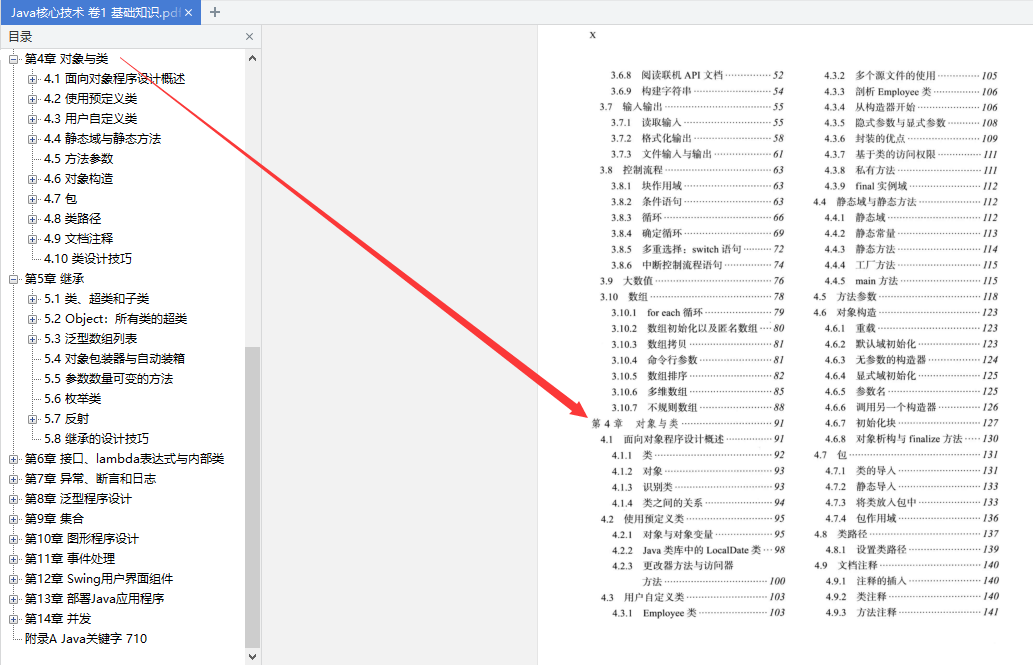The height and width of the screenshot is (665, 1033).
Task: Expand the 4.8 类路径 node
Action: coord(32,219)
